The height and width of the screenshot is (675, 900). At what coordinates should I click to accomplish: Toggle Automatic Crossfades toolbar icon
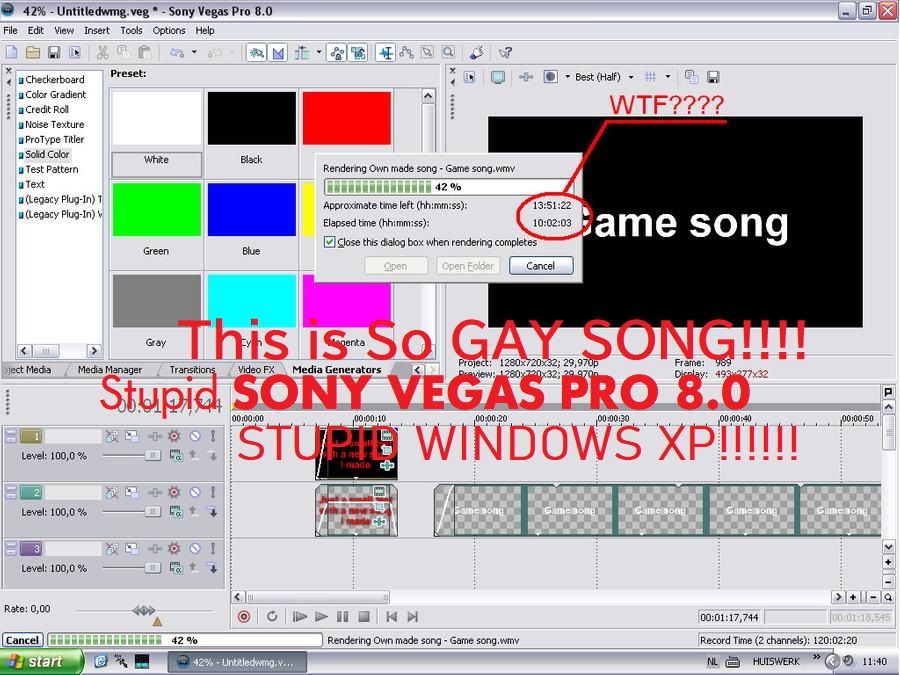(278, 53)
